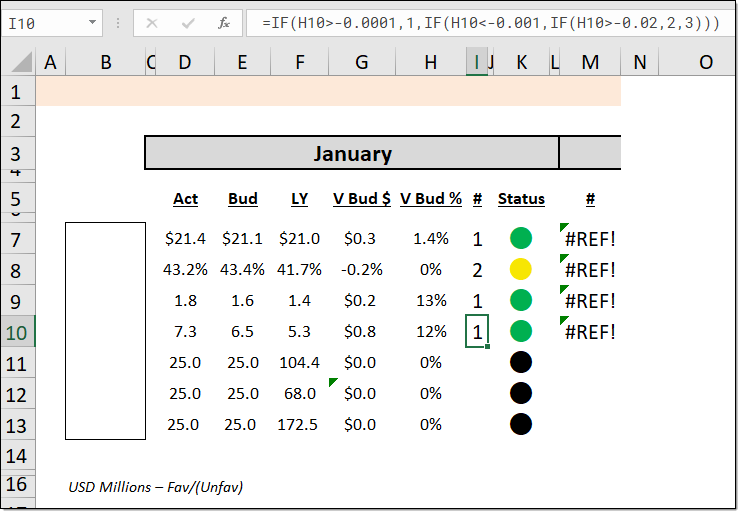Image resolution: width=741 pixels, height=514 pixels.
Task: Select the column K header
Action: pos(521,62)
